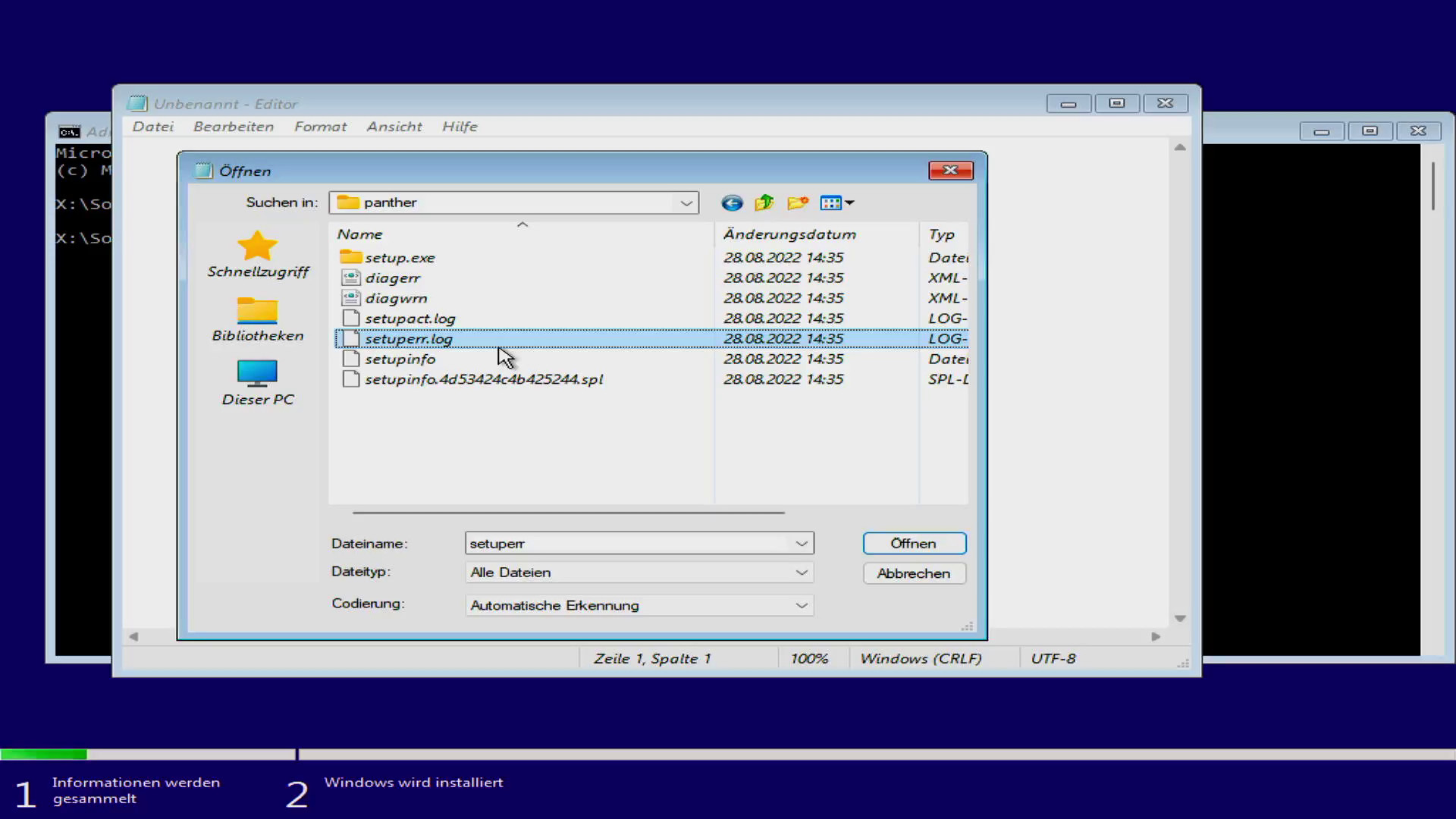
Task: Click the Notepad icon in Editor title bar
Action: coord(137,104)
